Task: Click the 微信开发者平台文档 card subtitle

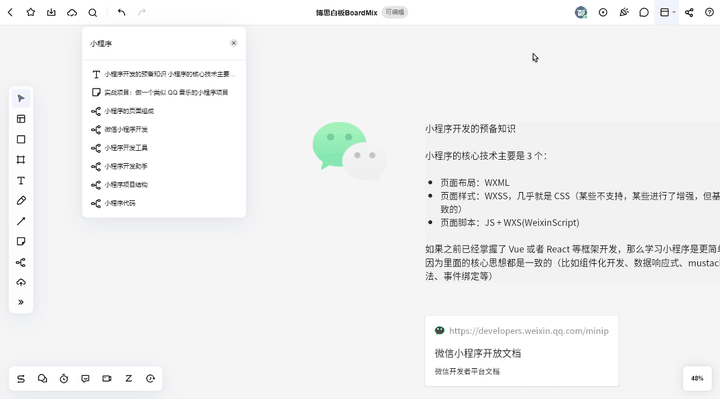Action: [x=467, y=371]
